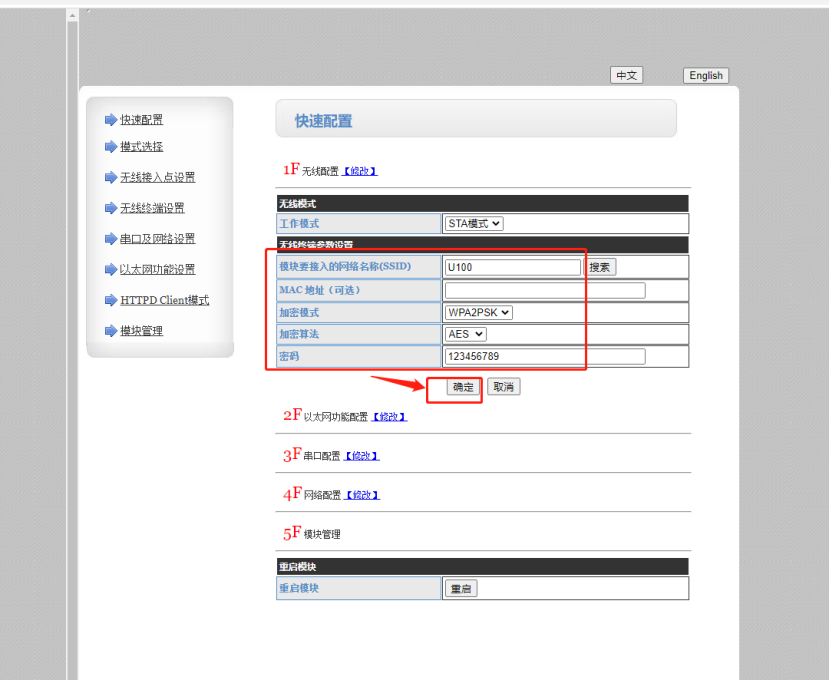Expand the 加密模式 WPA2PSK dropdown

click(479, 312)
